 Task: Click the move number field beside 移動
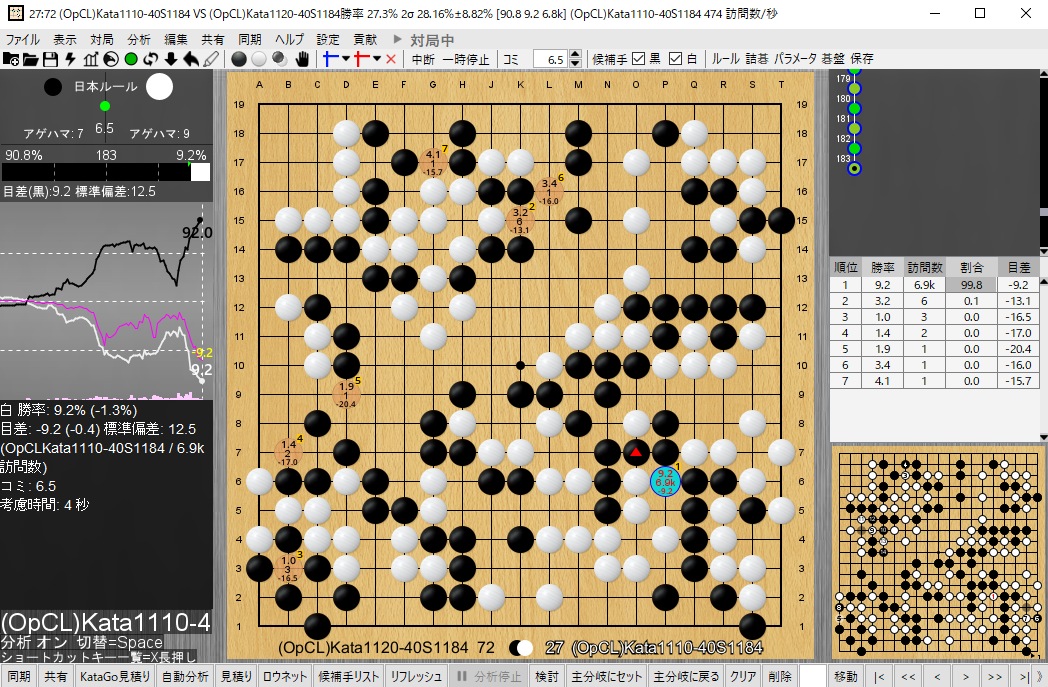(x=813, y=677)
